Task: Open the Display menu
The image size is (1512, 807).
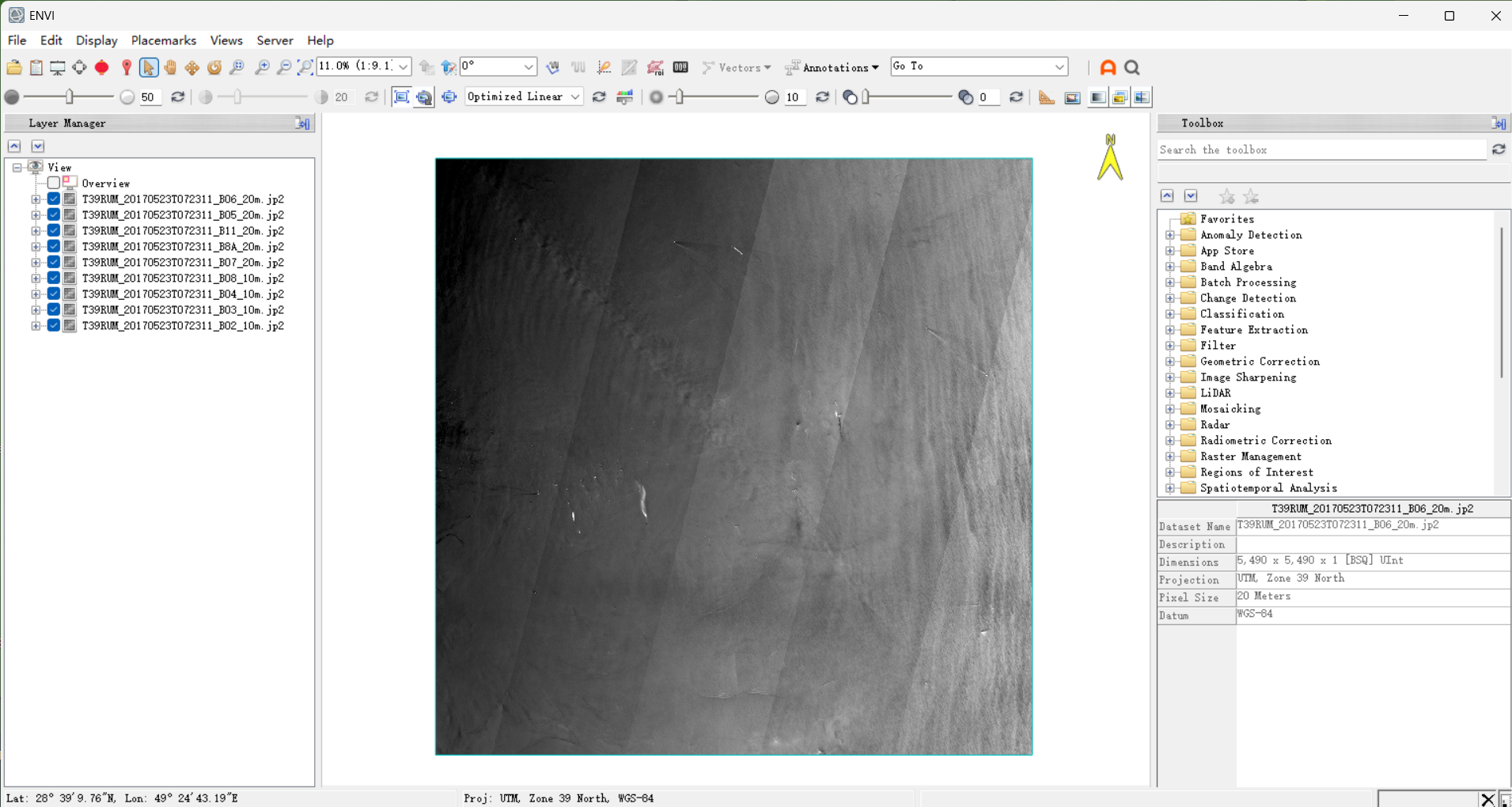Action: [x=97, y=40]
